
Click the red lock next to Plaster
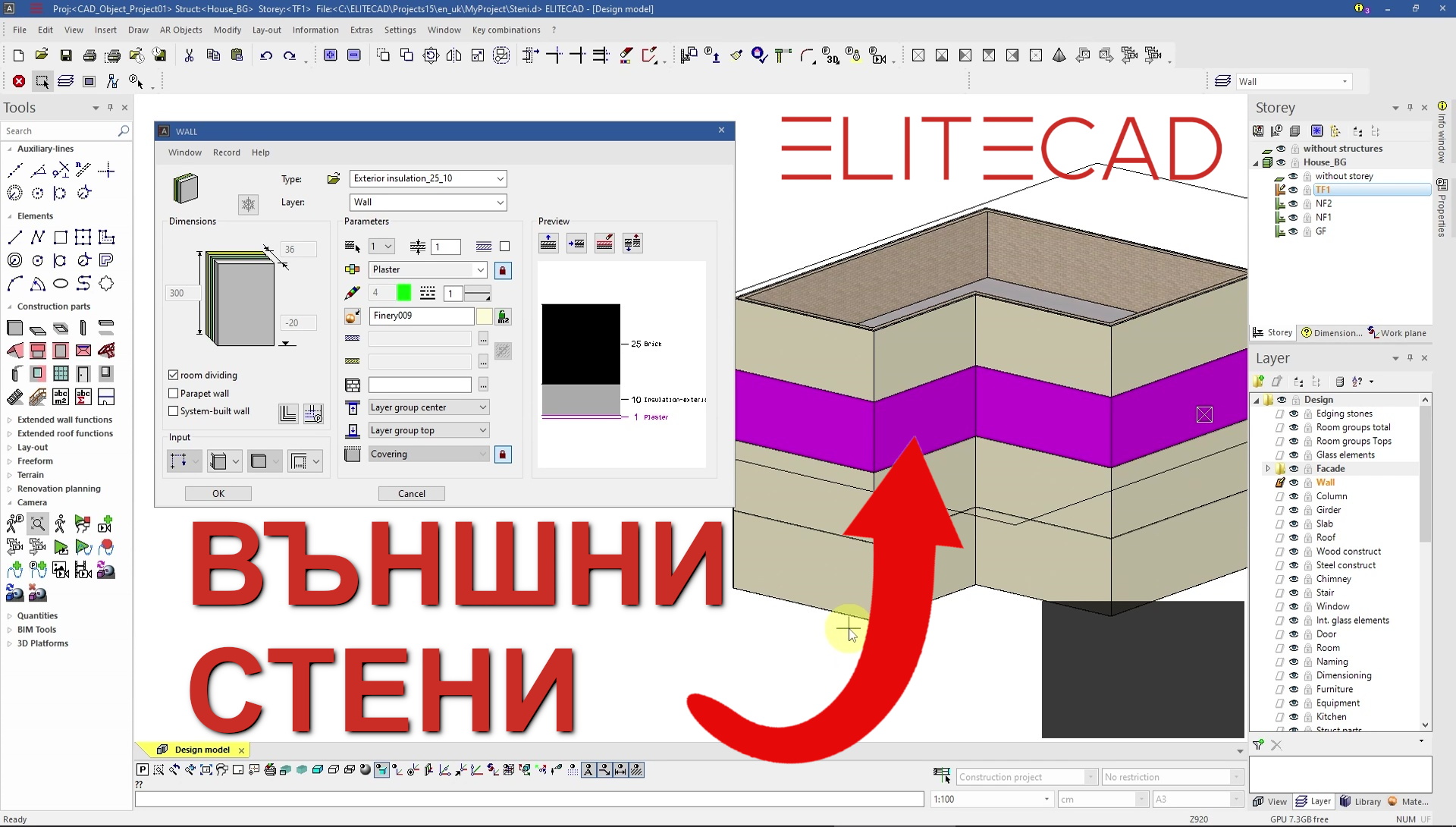[502, 271]
